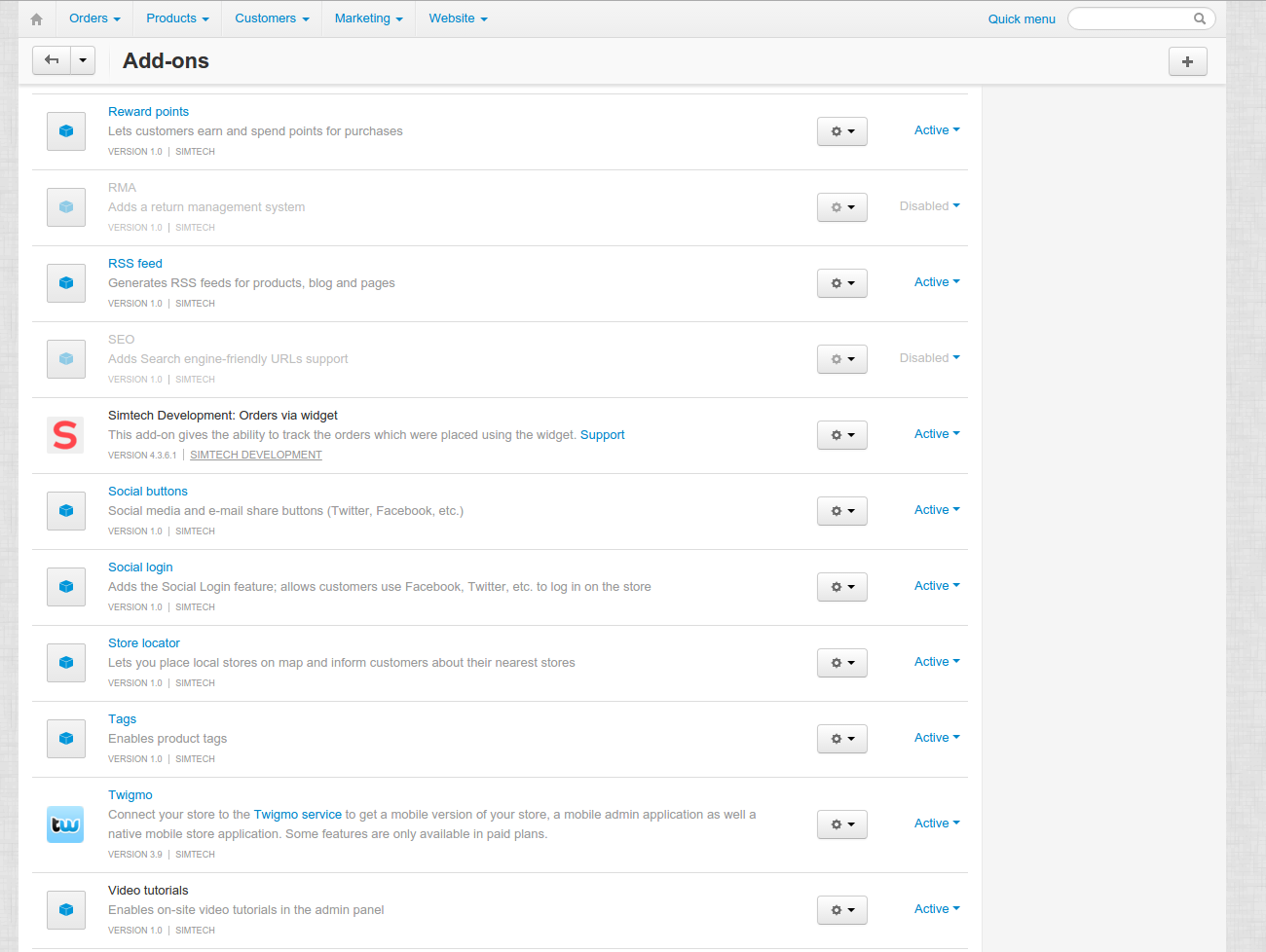Open gear menu for Reward points

pyautogui.click(x=842, y=131)
